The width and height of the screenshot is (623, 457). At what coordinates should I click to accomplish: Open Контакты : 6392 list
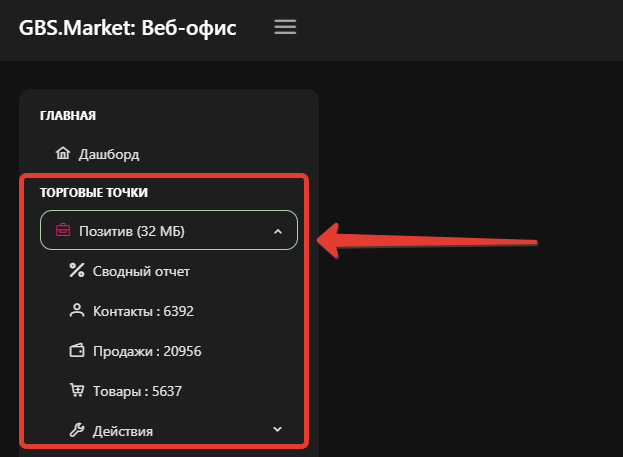pos(143,311)
